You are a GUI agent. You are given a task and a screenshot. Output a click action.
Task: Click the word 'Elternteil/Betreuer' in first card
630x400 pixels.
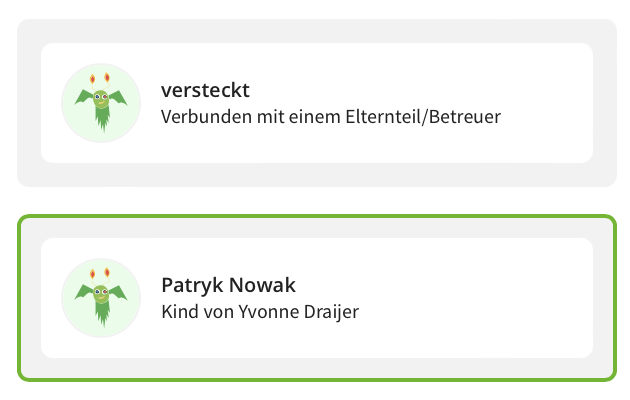(423, 117)
